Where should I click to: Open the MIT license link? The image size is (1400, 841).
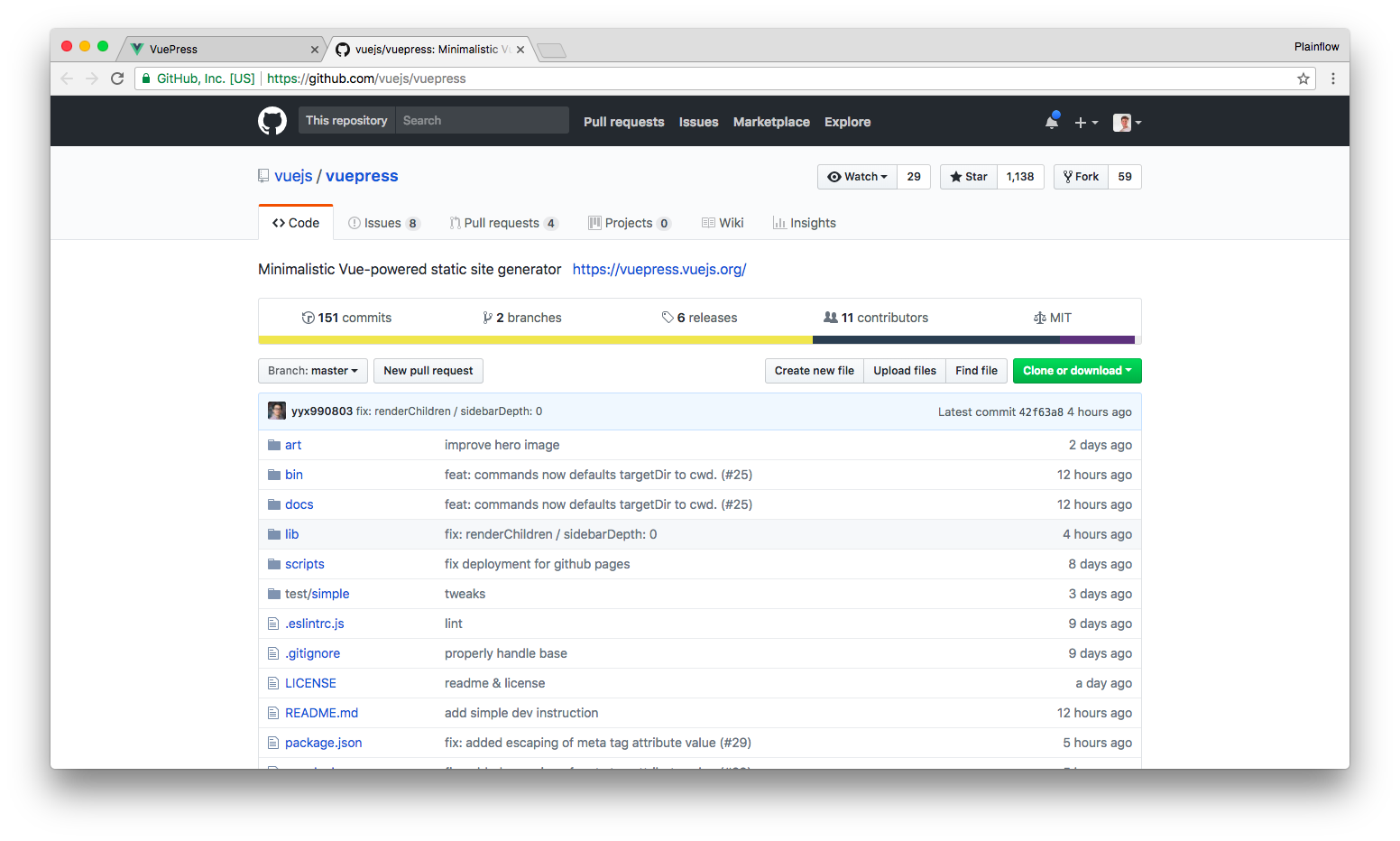tap(1053, 318)
